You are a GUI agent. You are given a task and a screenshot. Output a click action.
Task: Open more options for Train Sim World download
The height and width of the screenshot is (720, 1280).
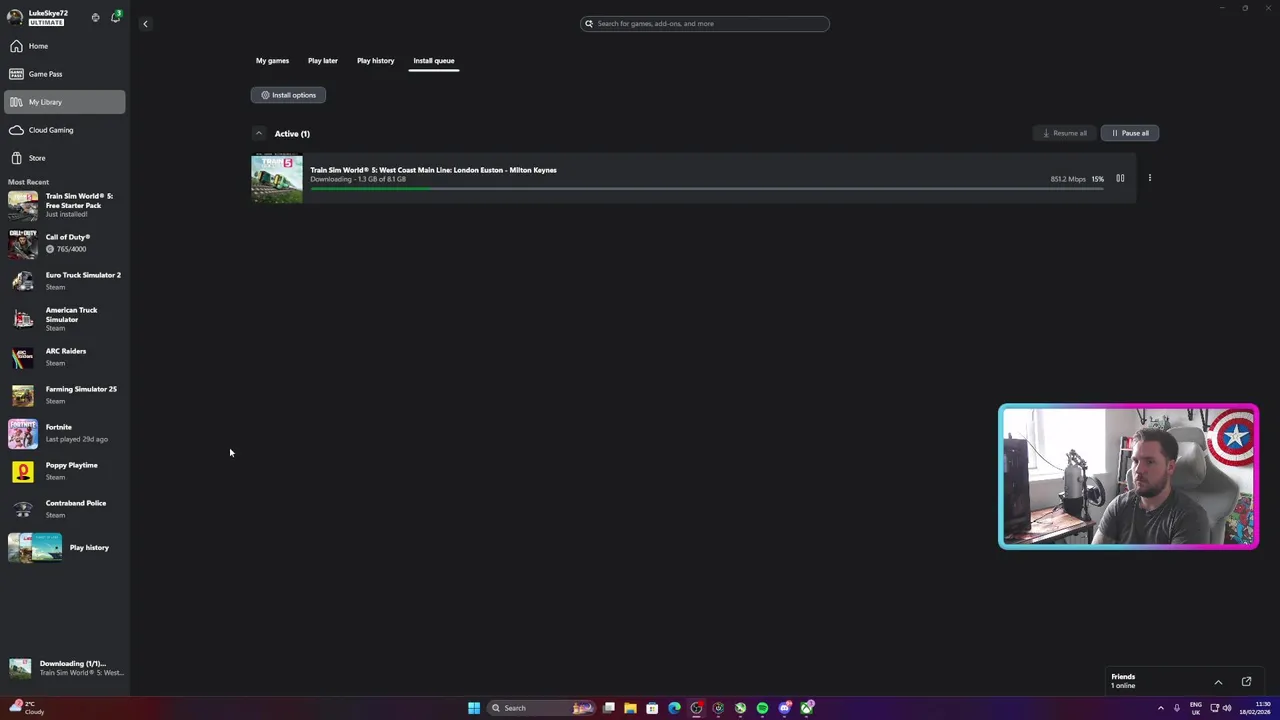(x=1150, y=179)
